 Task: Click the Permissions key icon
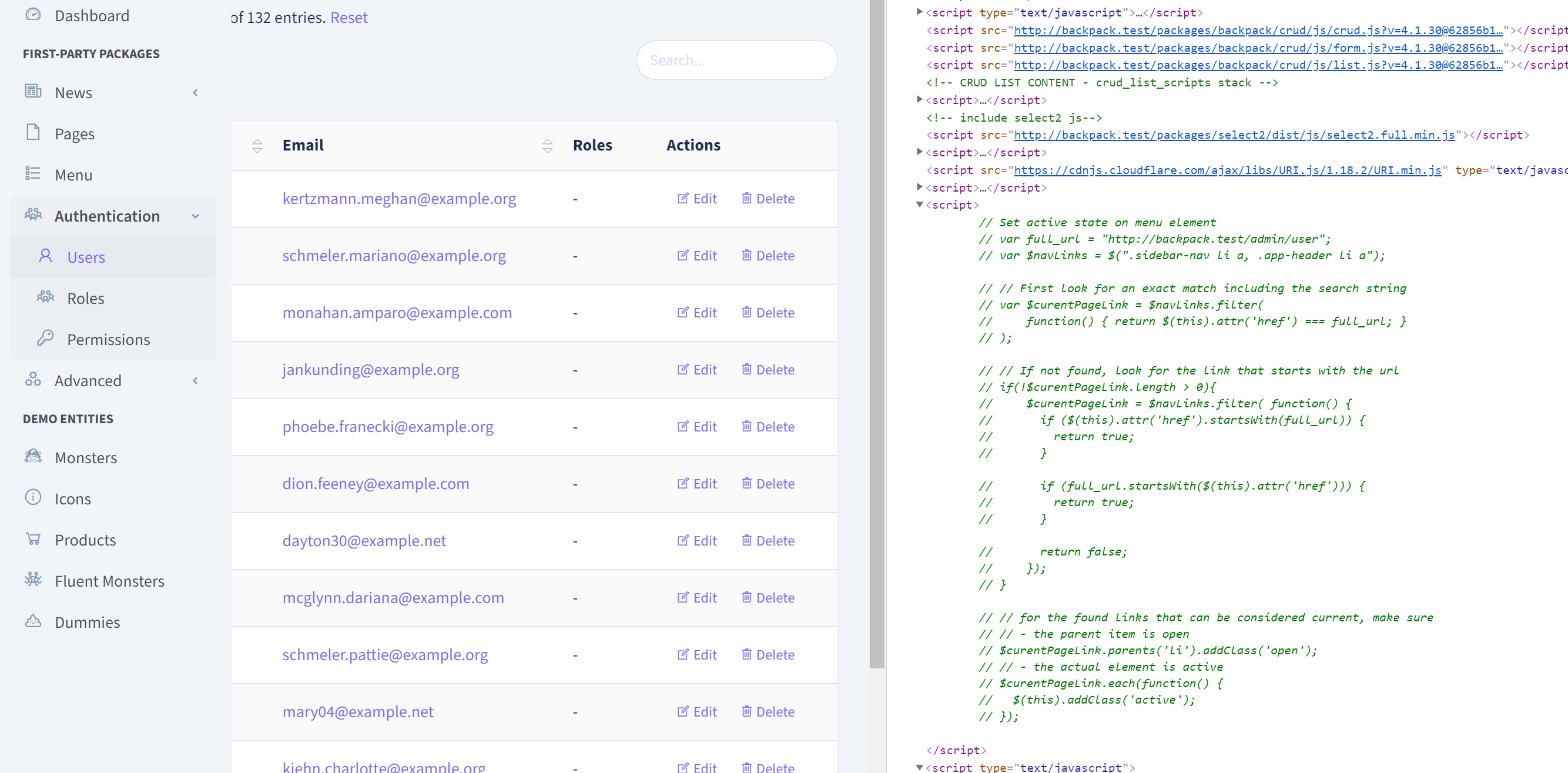(x=46, y=339)
